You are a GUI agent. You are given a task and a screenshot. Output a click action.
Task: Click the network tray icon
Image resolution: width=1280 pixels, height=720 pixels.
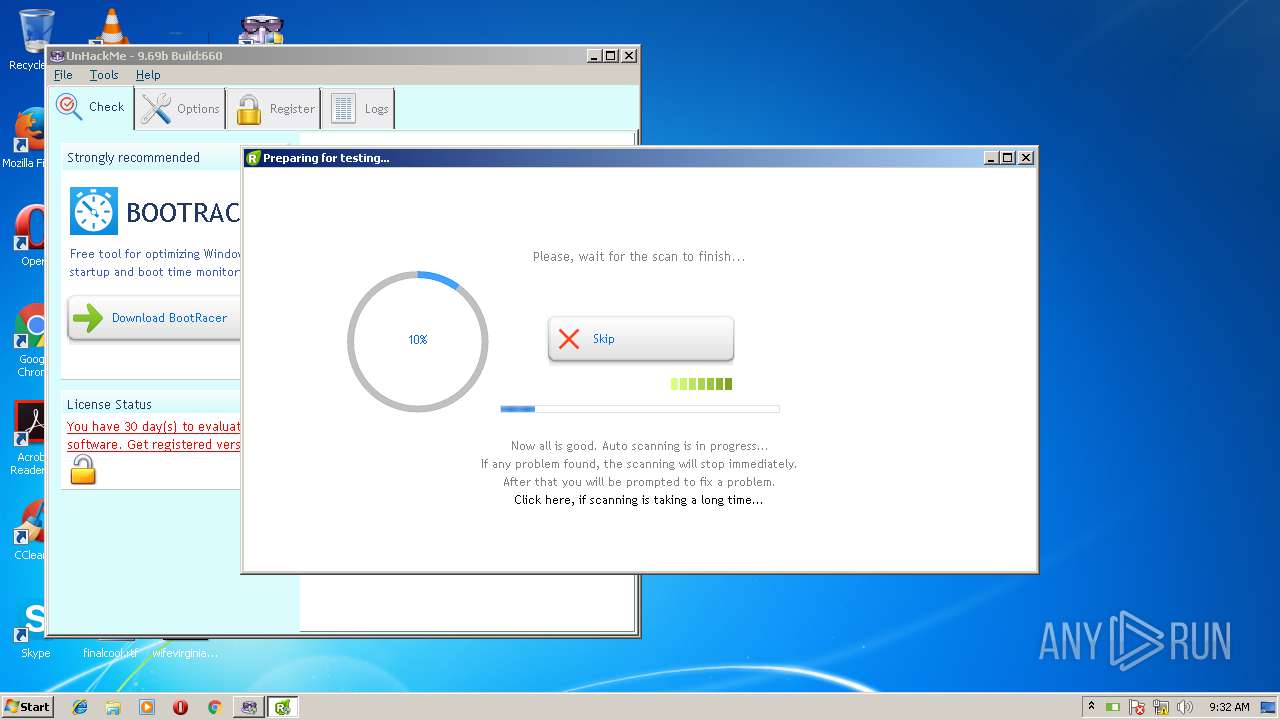click(x=1161, y=707)
